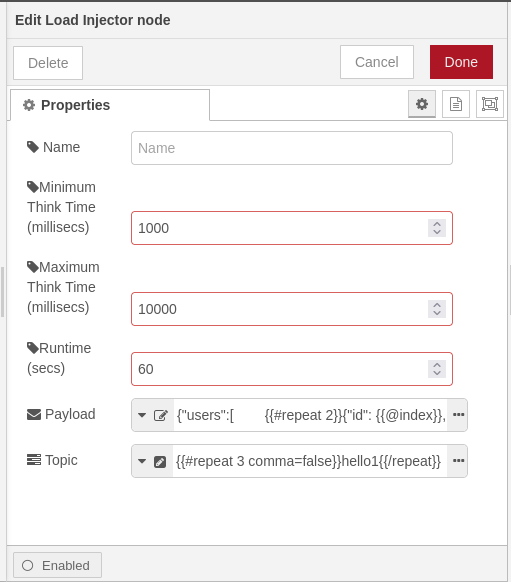
Task: Focus the Name input field
Action: (292, 148)
